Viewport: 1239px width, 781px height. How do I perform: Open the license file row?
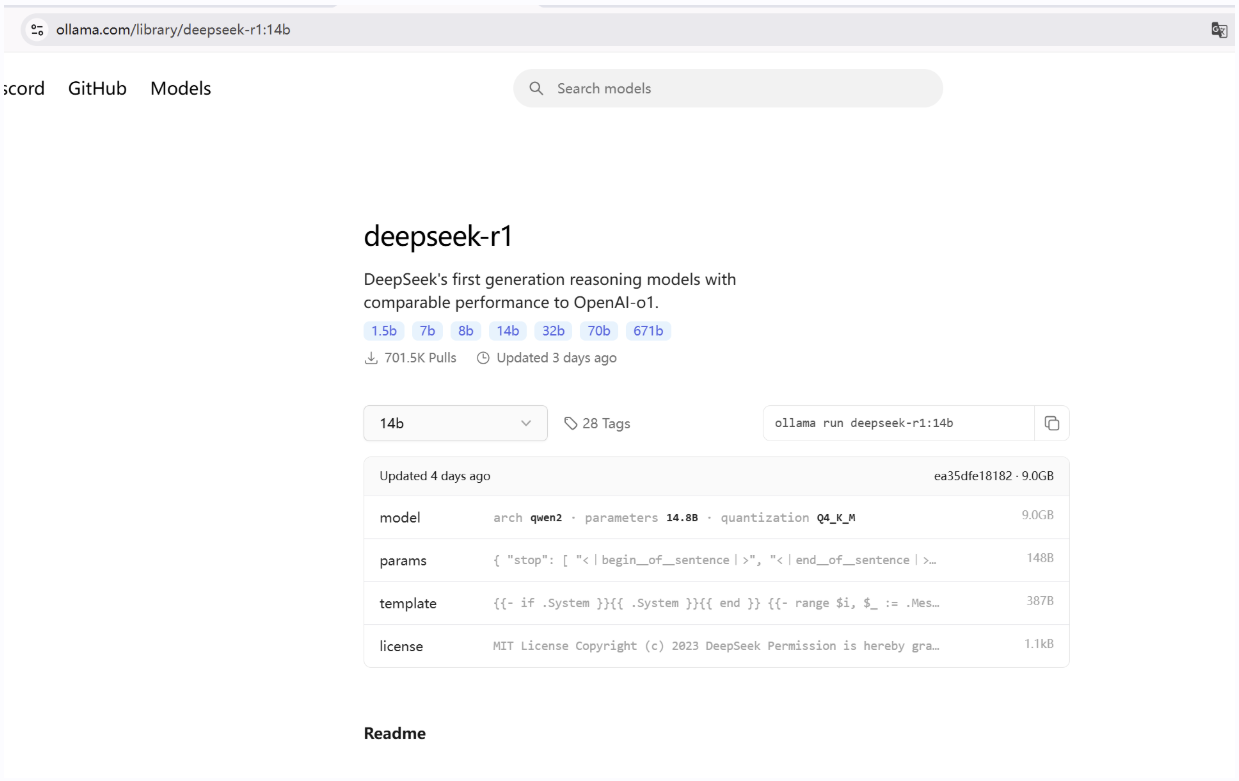[716, 646]
